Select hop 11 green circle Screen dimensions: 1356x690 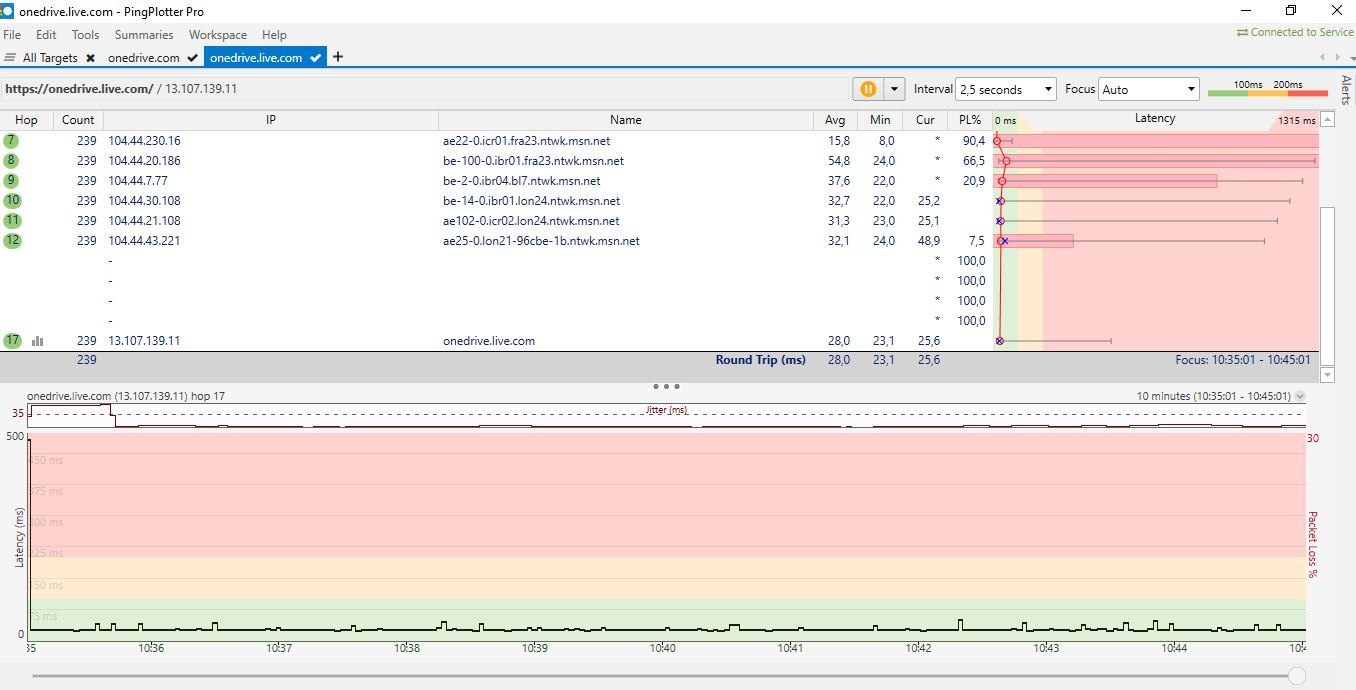(x=12, y=220)
